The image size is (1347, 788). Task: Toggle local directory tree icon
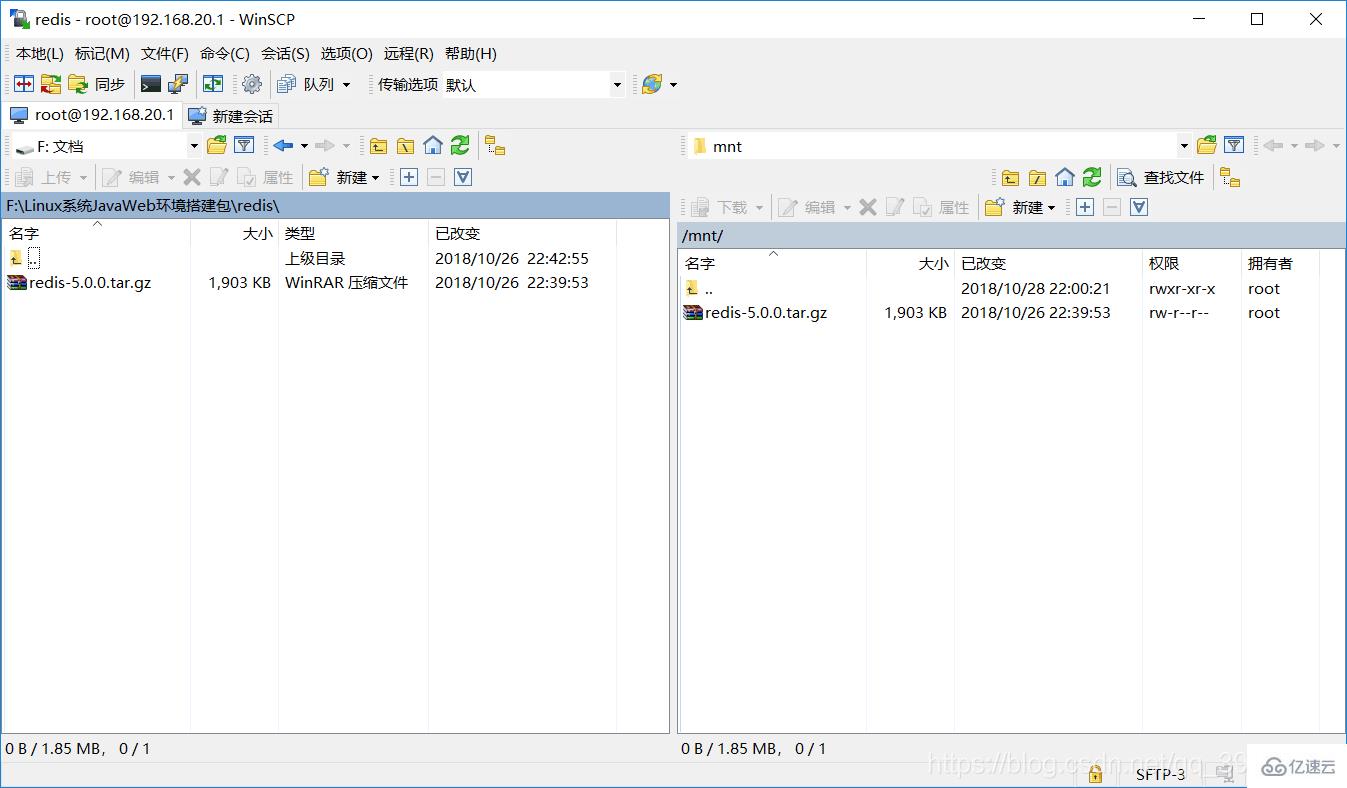point(495,146)
